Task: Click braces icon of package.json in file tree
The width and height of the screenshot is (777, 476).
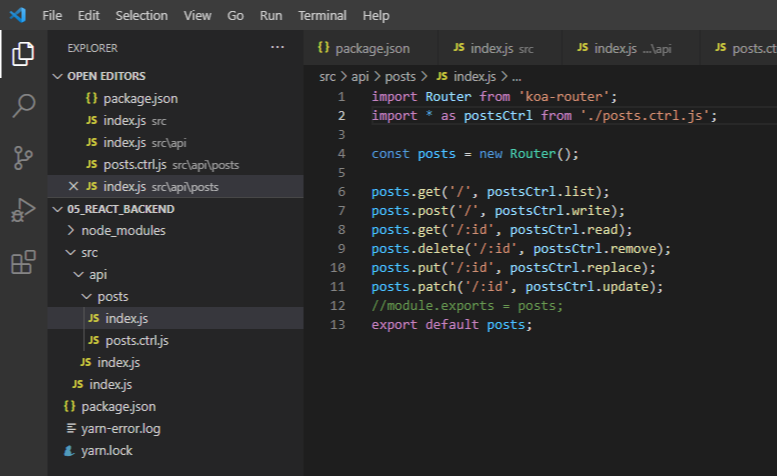Action: 70,406
